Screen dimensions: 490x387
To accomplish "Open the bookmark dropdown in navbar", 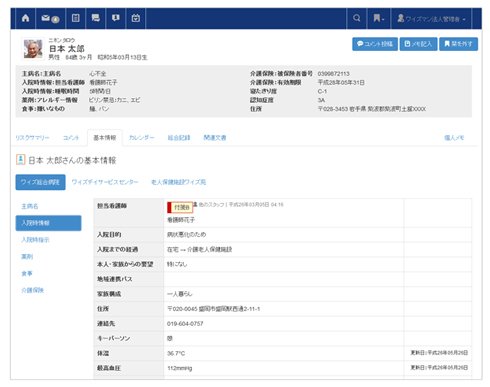I will point(378,18).
